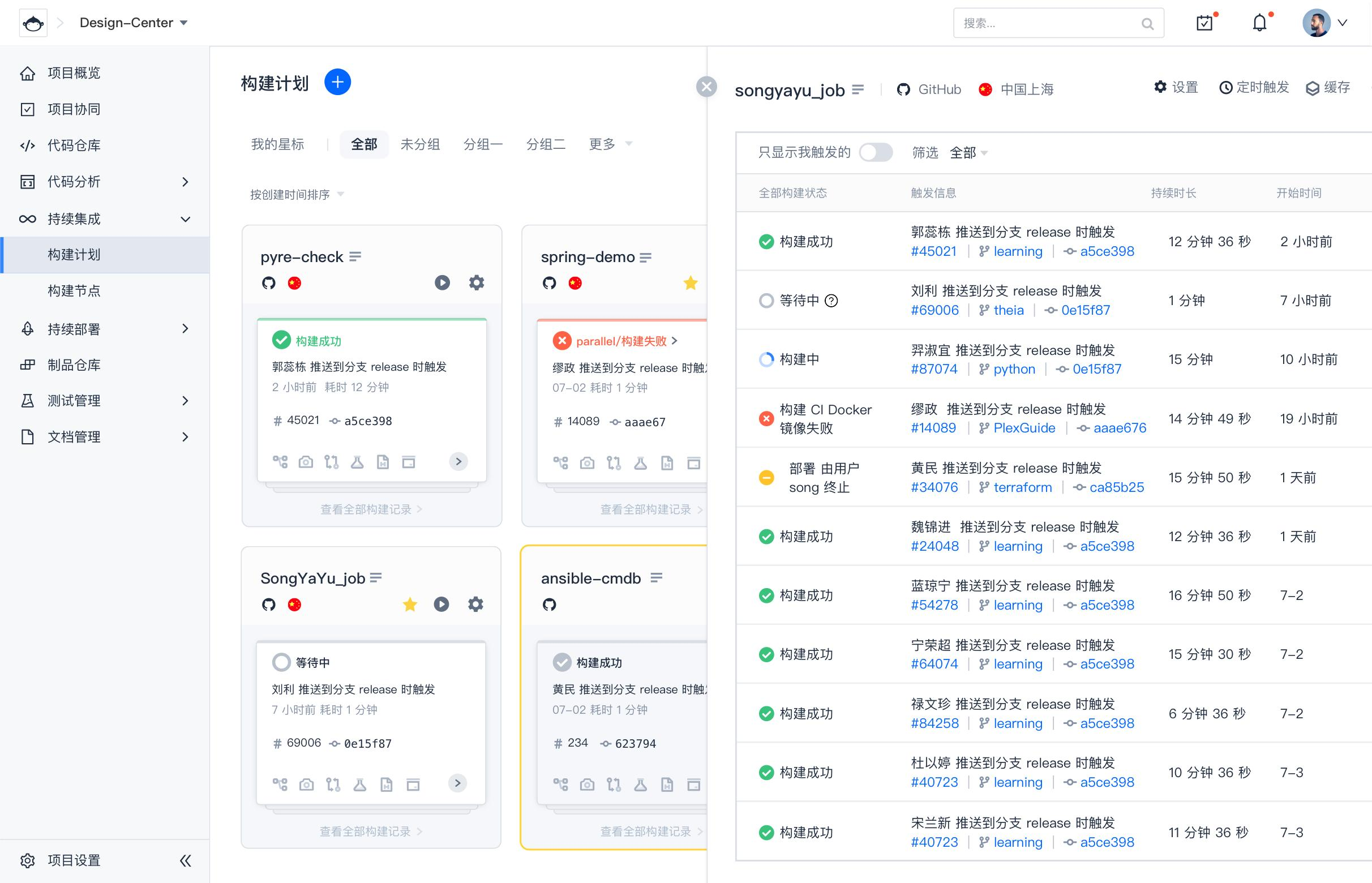The width and height of the screenshot is (1372, 883).
Task: Click the help icon beside 等待中 status
Action: [x=831, y=301]
